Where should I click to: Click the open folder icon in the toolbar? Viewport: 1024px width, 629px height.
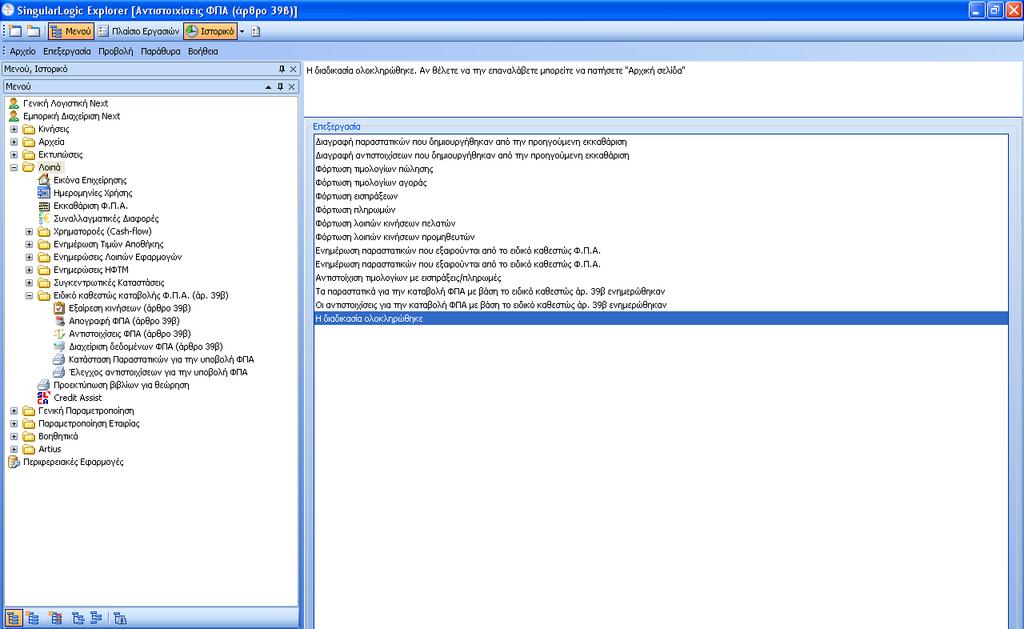(x=33, y=31)
